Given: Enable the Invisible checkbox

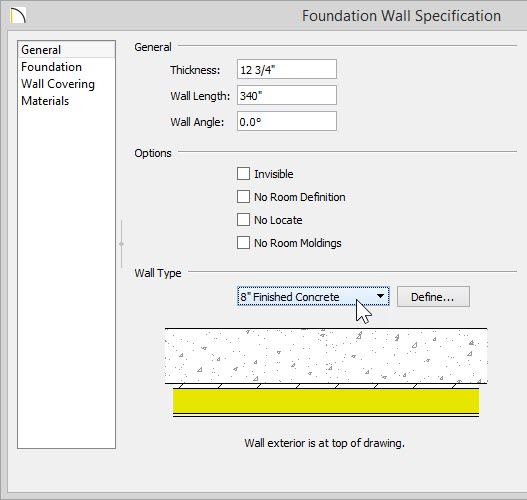Looking at the screenshot, I should 243,174.
